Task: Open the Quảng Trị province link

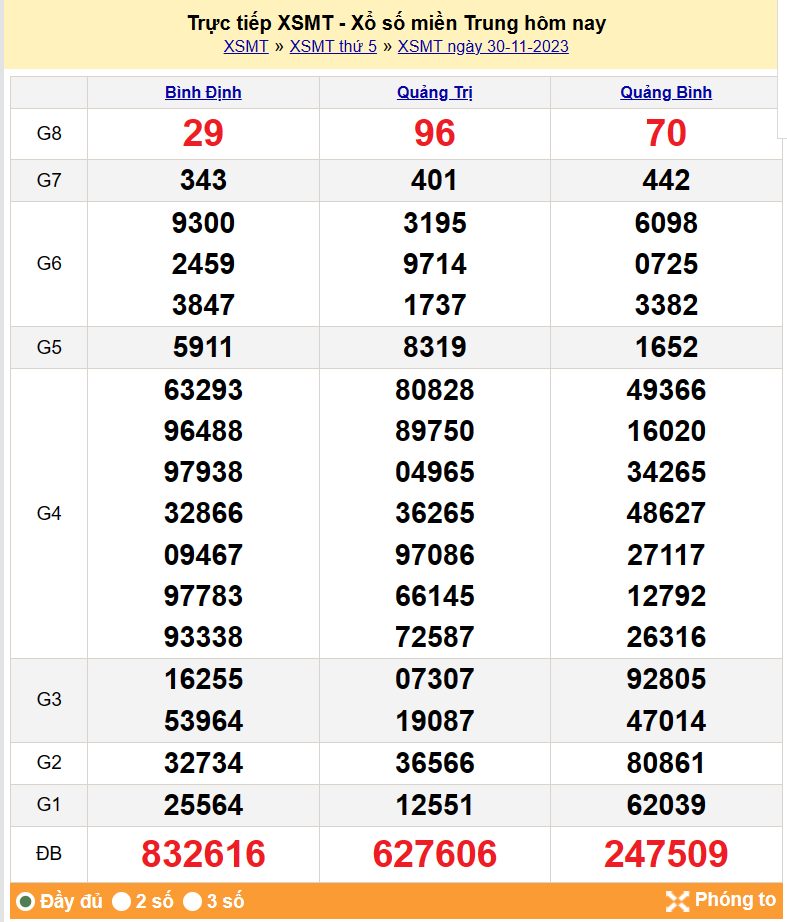Action: [x=434, y=93]
